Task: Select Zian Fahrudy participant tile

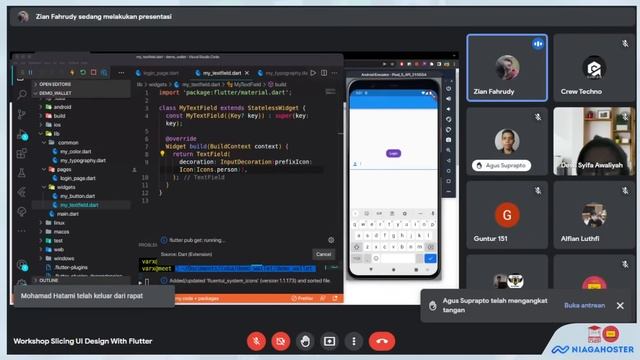Action: (507, 68)
